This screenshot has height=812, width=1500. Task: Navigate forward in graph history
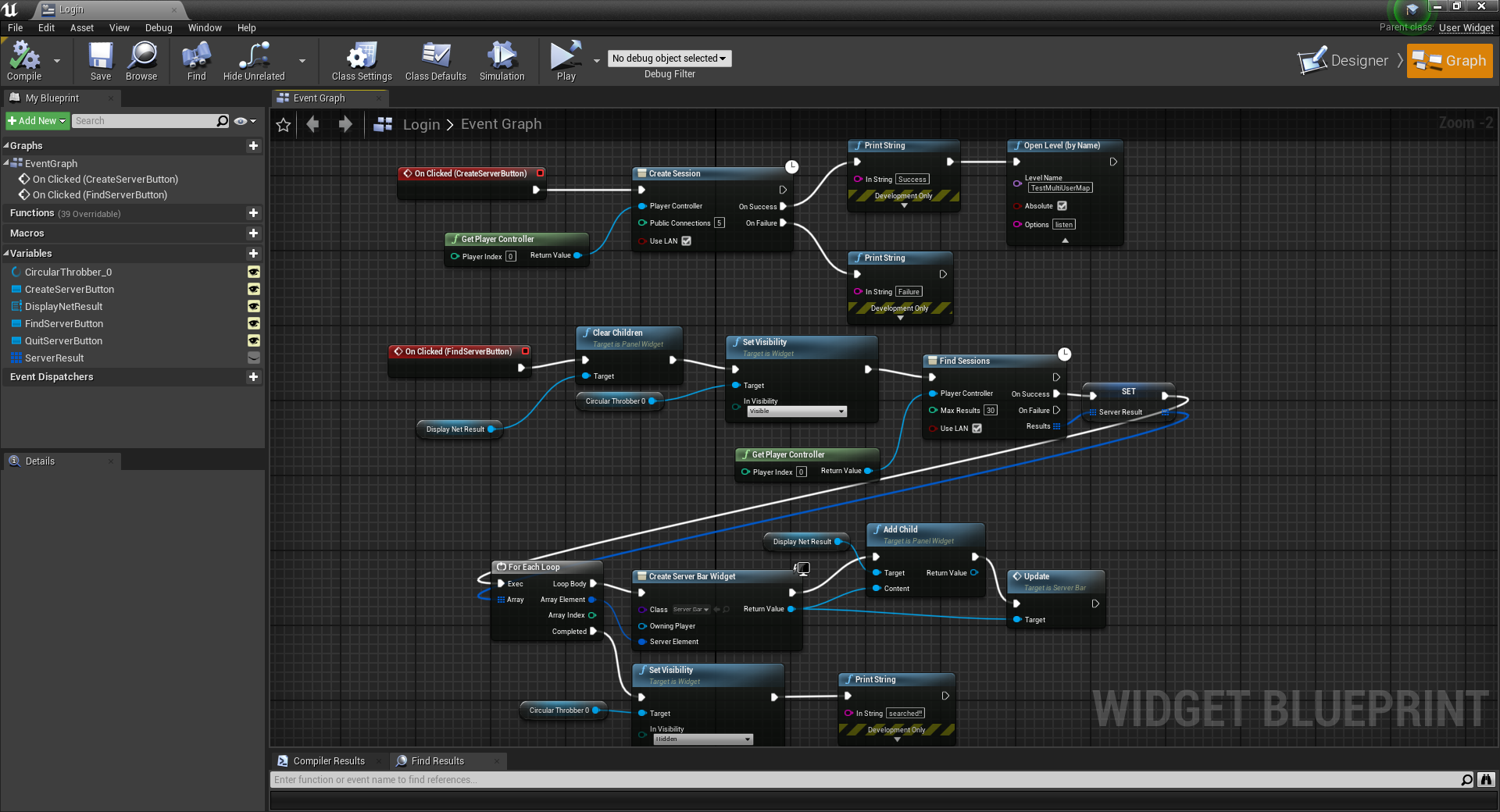point(345,124)
